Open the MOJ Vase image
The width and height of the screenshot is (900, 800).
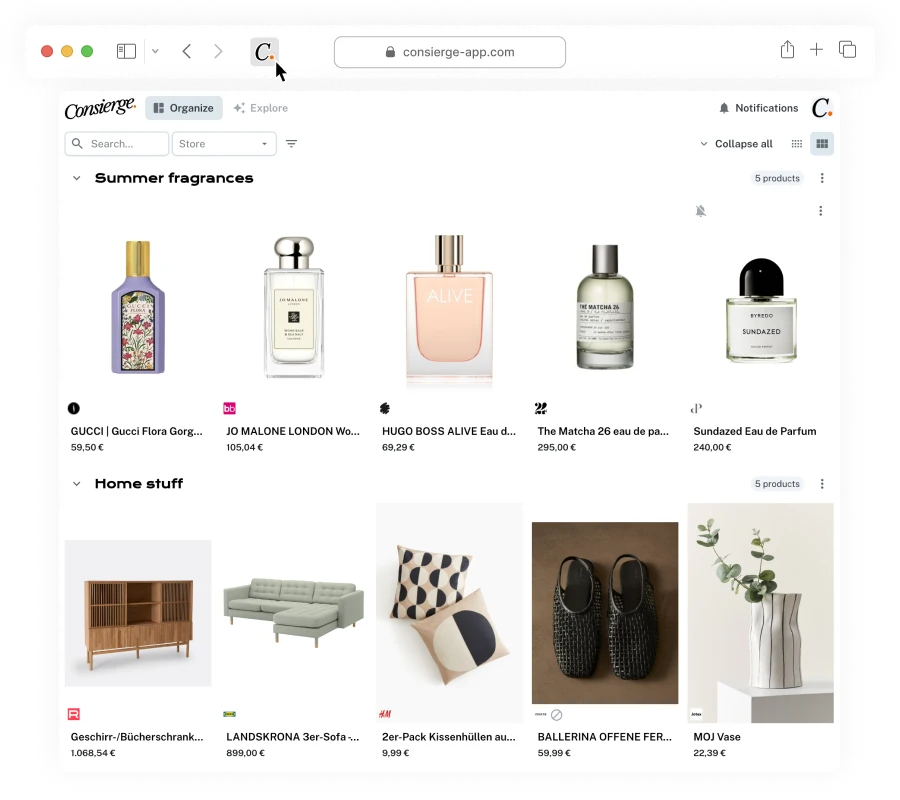761,613
